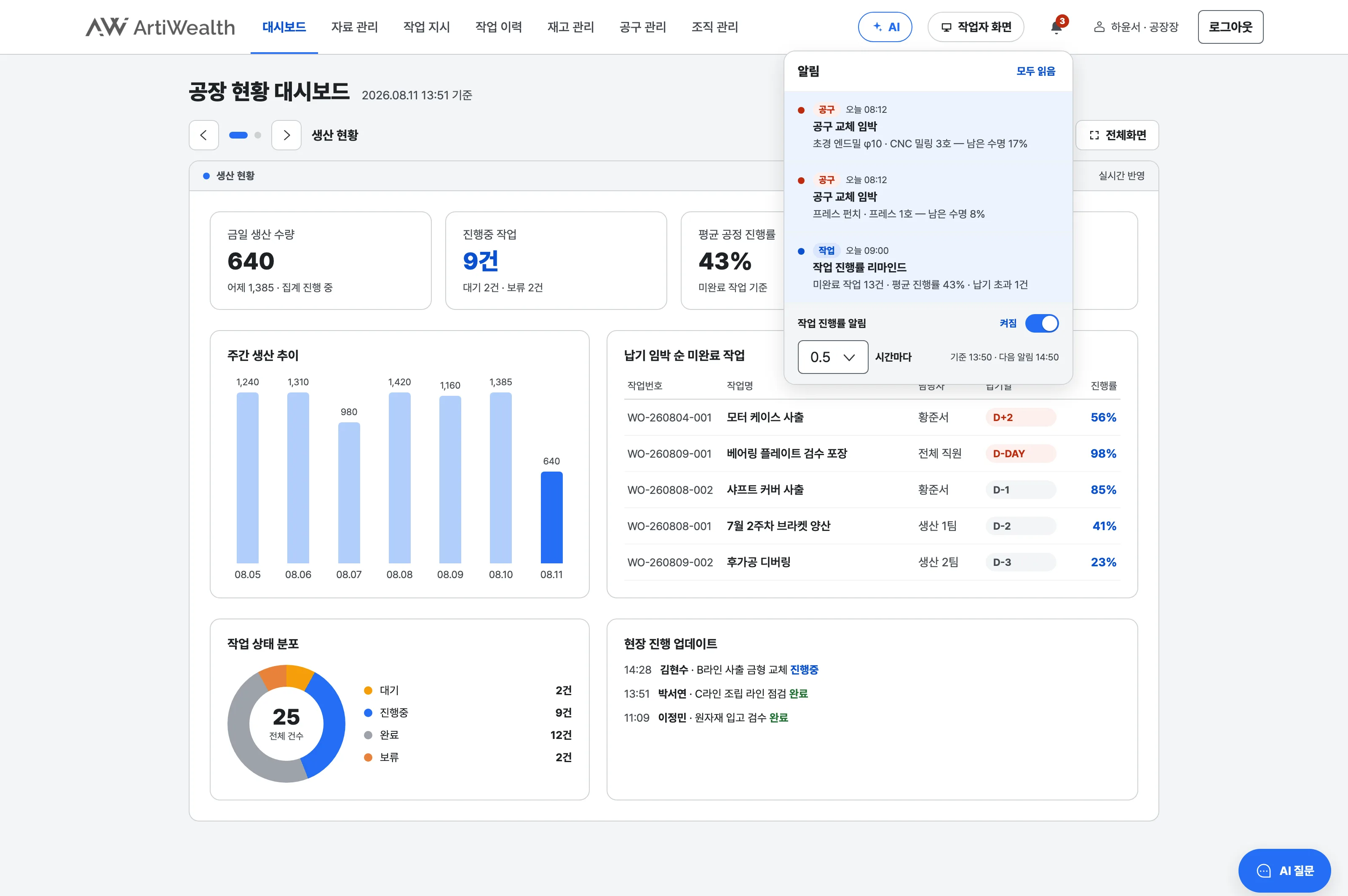The image size is (1348, 896).
Task: Click the ArtiWealth logo
Action: coord(160,27)
